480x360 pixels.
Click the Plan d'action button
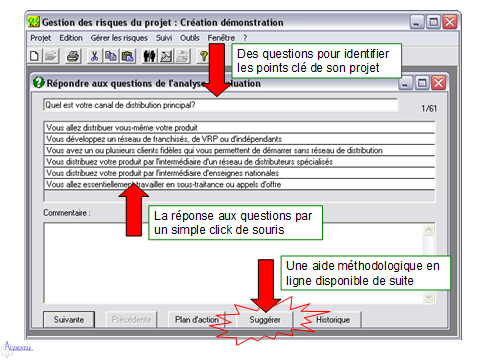click(197, 320)
